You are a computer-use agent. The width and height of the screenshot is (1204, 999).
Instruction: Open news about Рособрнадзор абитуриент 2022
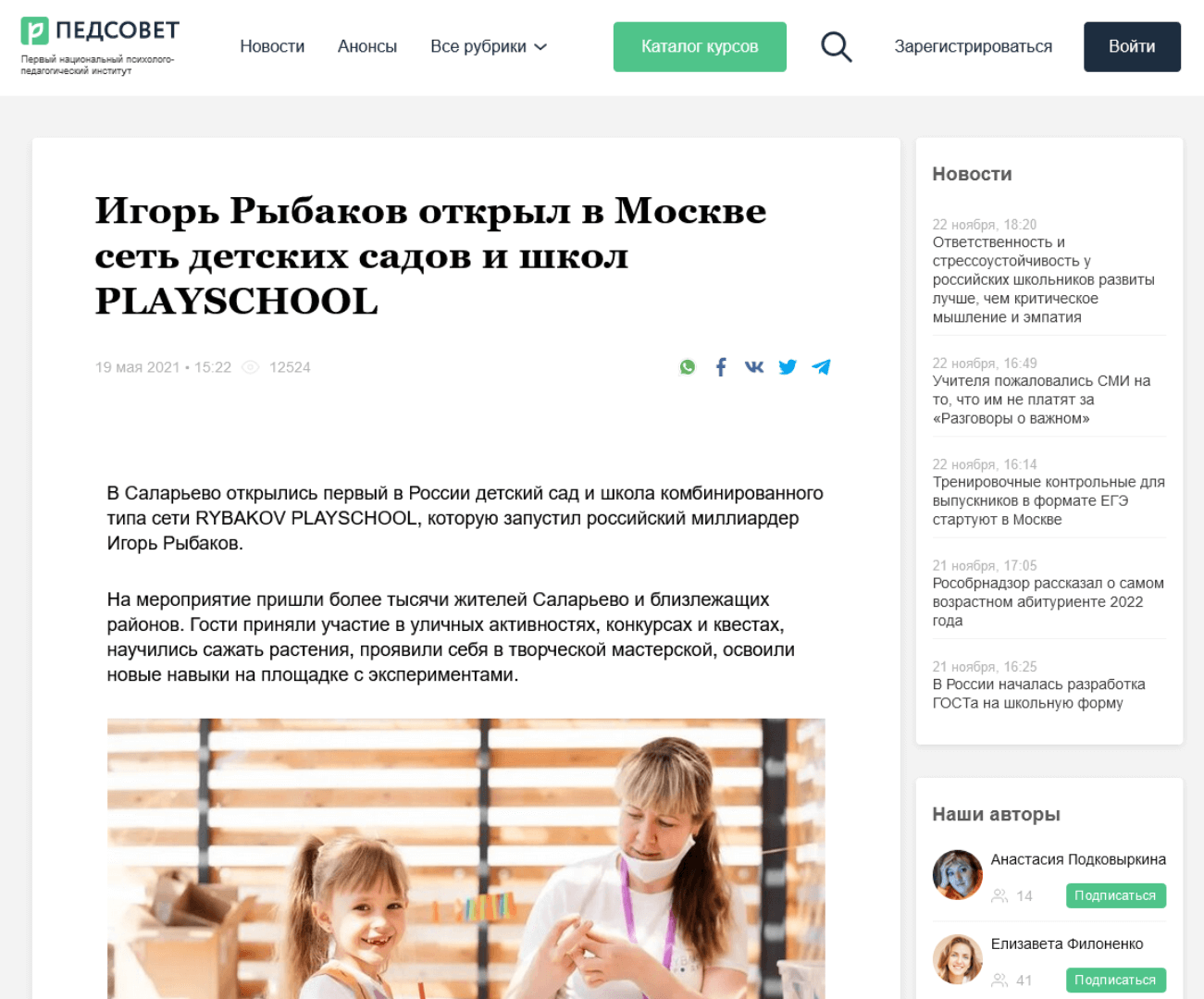(x=1048, y=601)
